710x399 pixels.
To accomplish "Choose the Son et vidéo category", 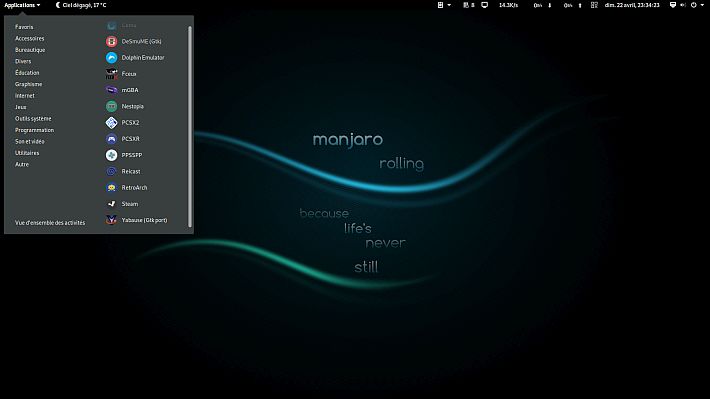I will tap(30, 141).
